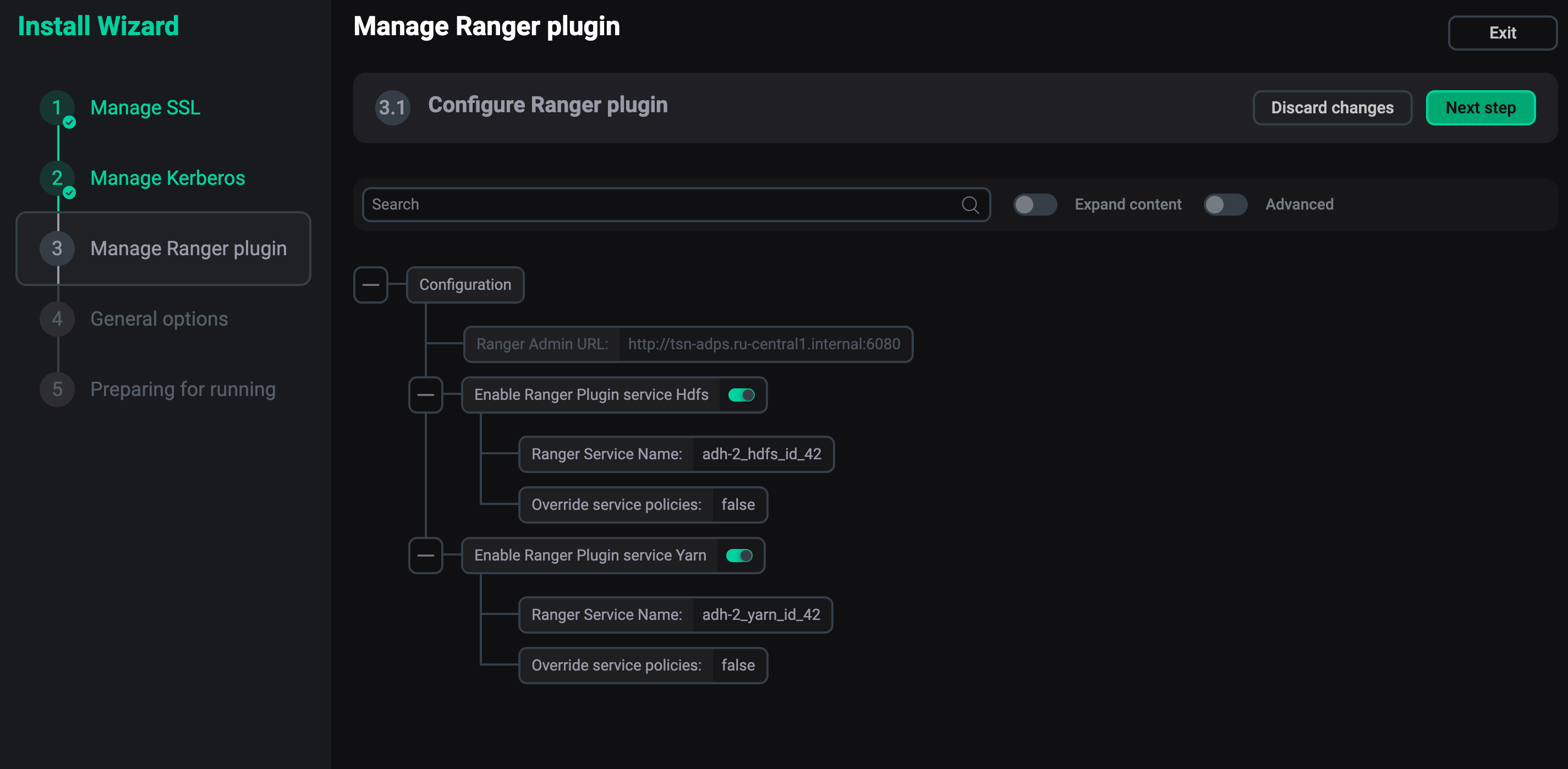Click Hdfs Override service policies false value
This screenshot has height=769, width=1568.
click(738, 505)
